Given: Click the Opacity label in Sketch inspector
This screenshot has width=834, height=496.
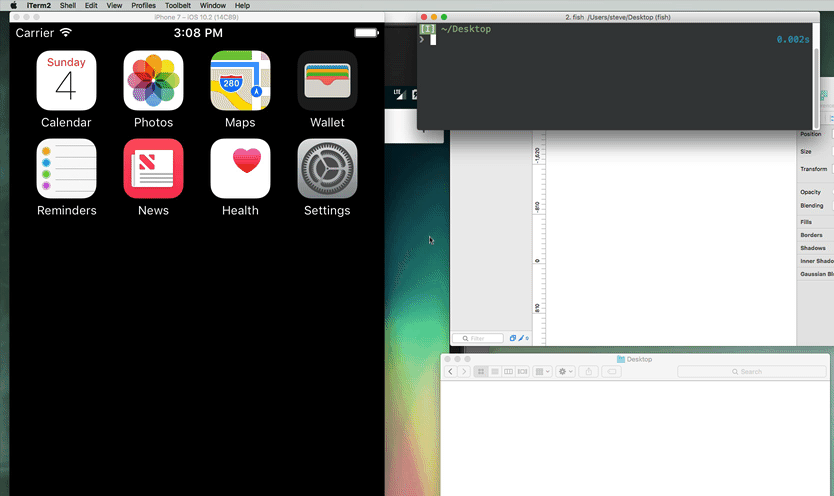Looking at the screenshot, I should [810, 192].
